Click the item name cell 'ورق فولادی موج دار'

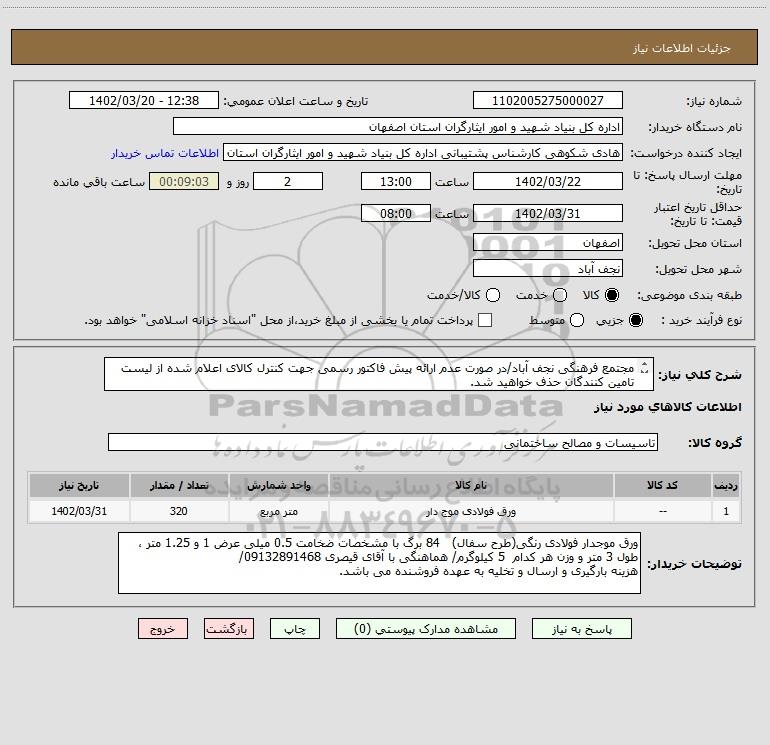click(x=471, y=512)
